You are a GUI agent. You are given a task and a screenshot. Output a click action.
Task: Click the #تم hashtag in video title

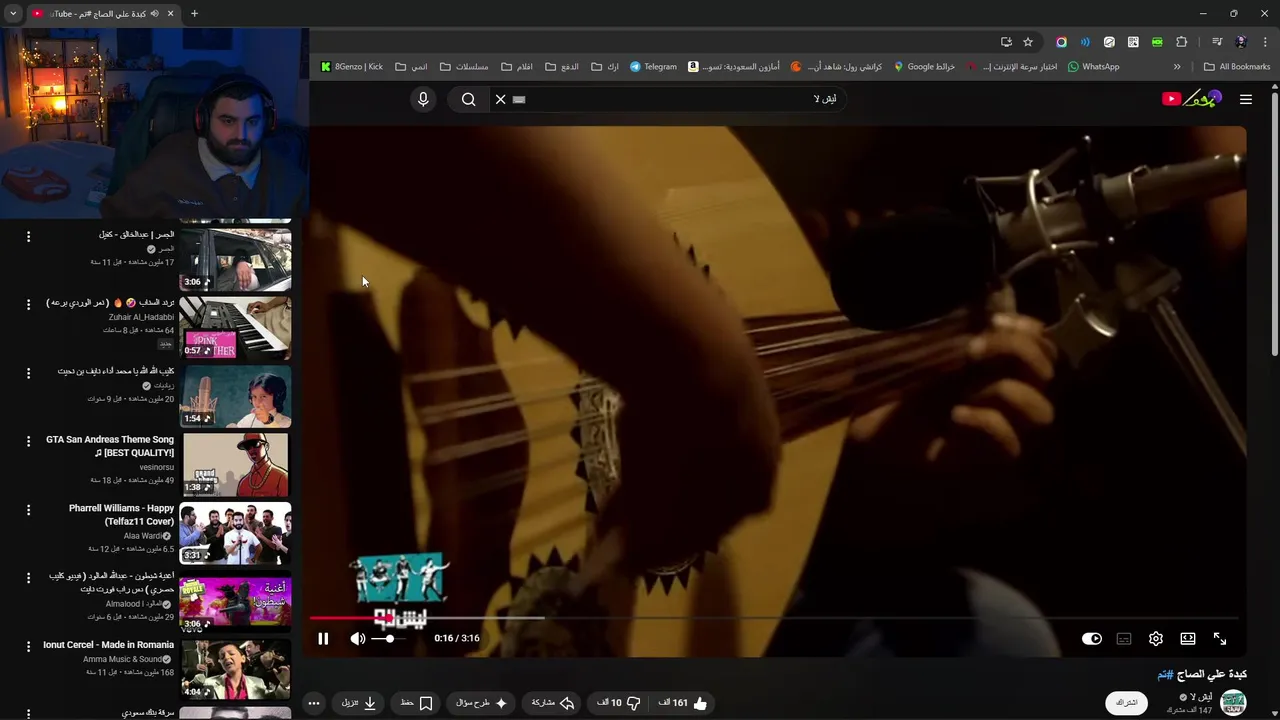(x=1165, y=675)
